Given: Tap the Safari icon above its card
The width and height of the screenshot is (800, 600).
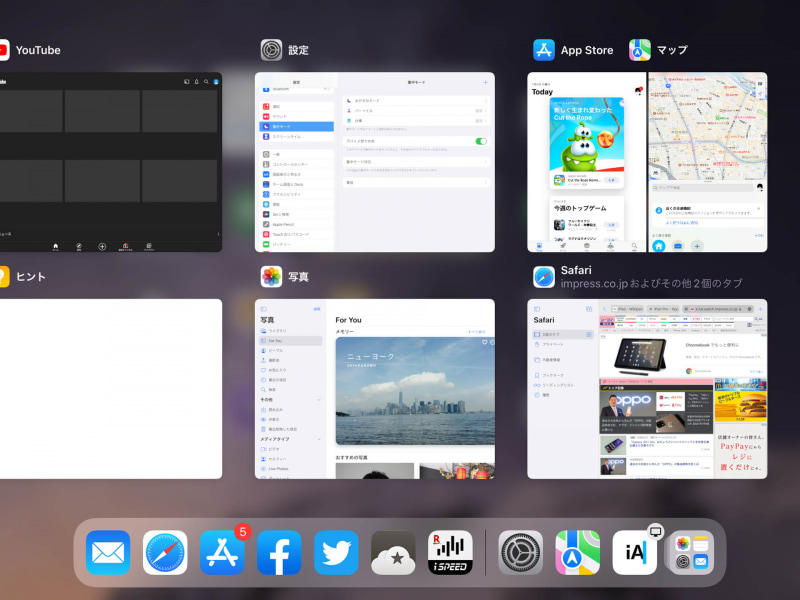Looking at the screenshot, I should pyautogui.click(x=544, y=277).
